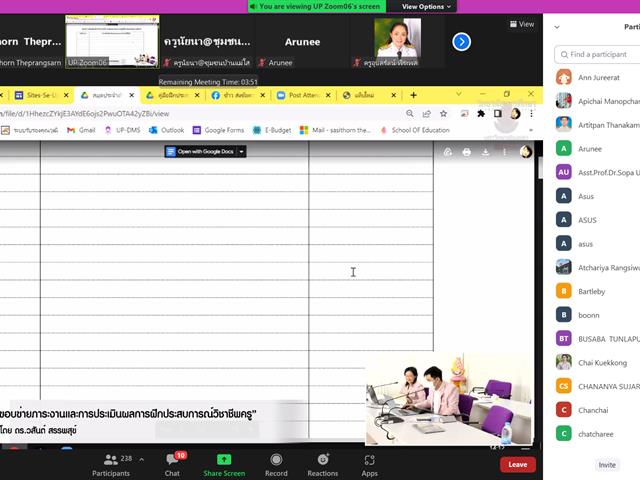Screen dimensions: 640x480
Task: Open the Gmail bookmark
Action: (x=81, y=130)
